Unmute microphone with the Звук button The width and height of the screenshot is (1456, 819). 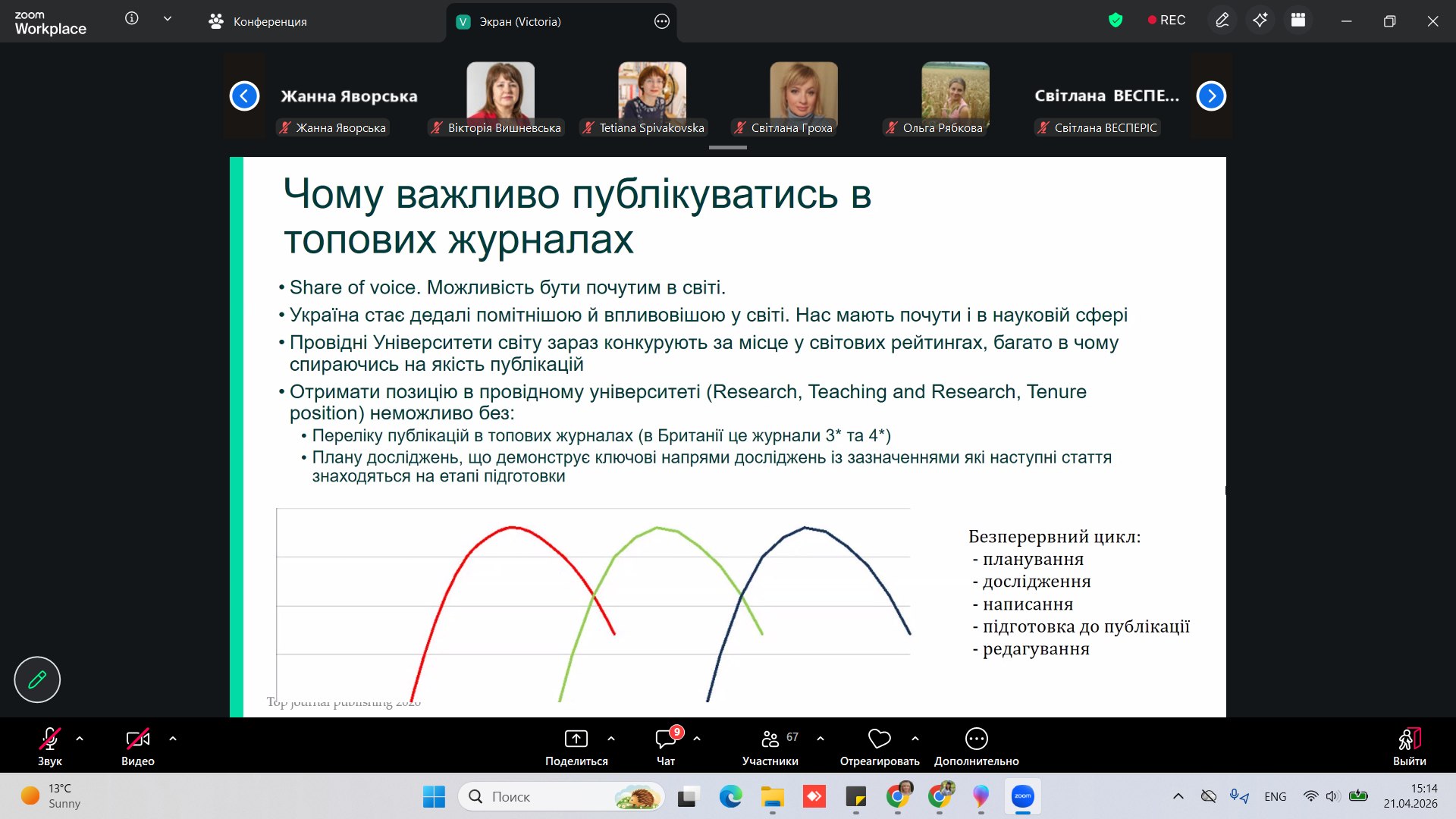[50, 739]
